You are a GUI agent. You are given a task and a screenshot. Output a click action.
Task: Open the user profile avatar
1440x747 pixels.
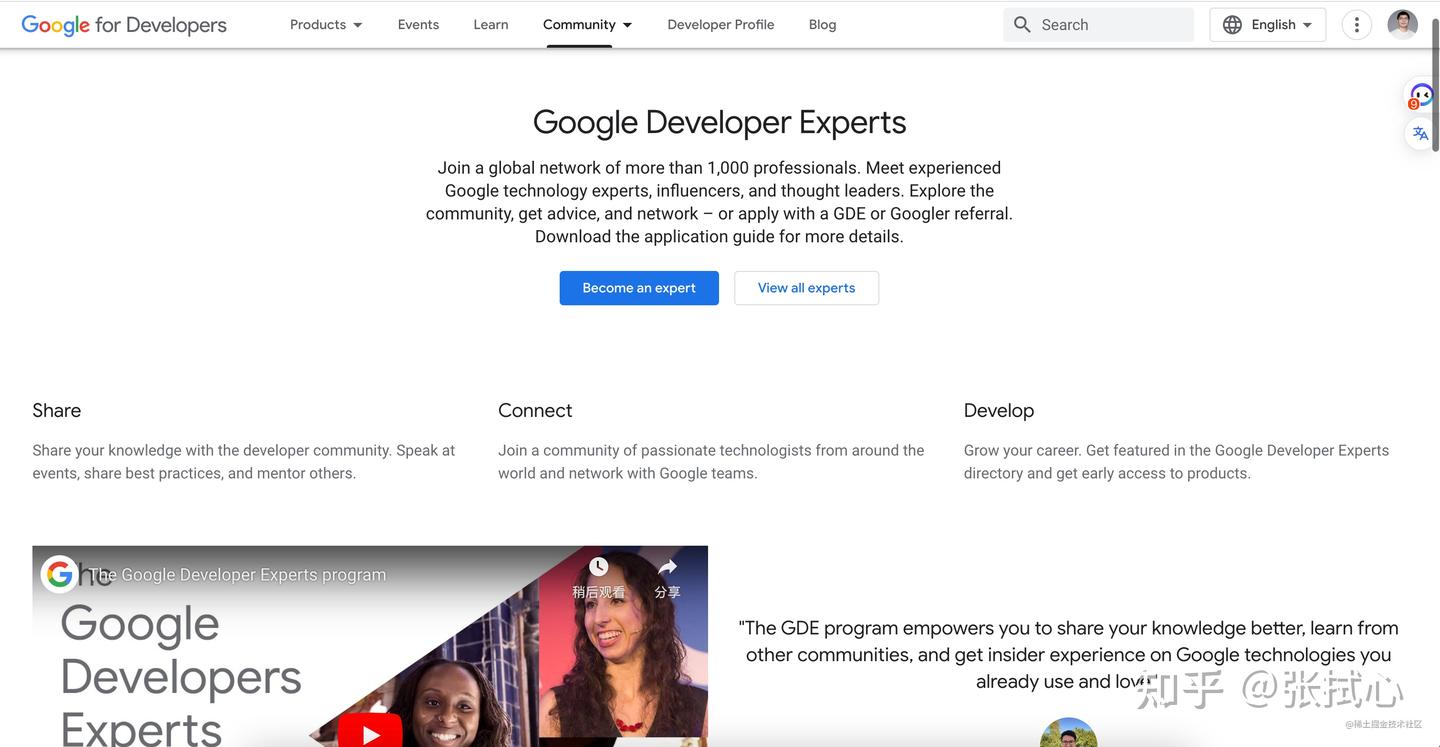(1402, 24)
